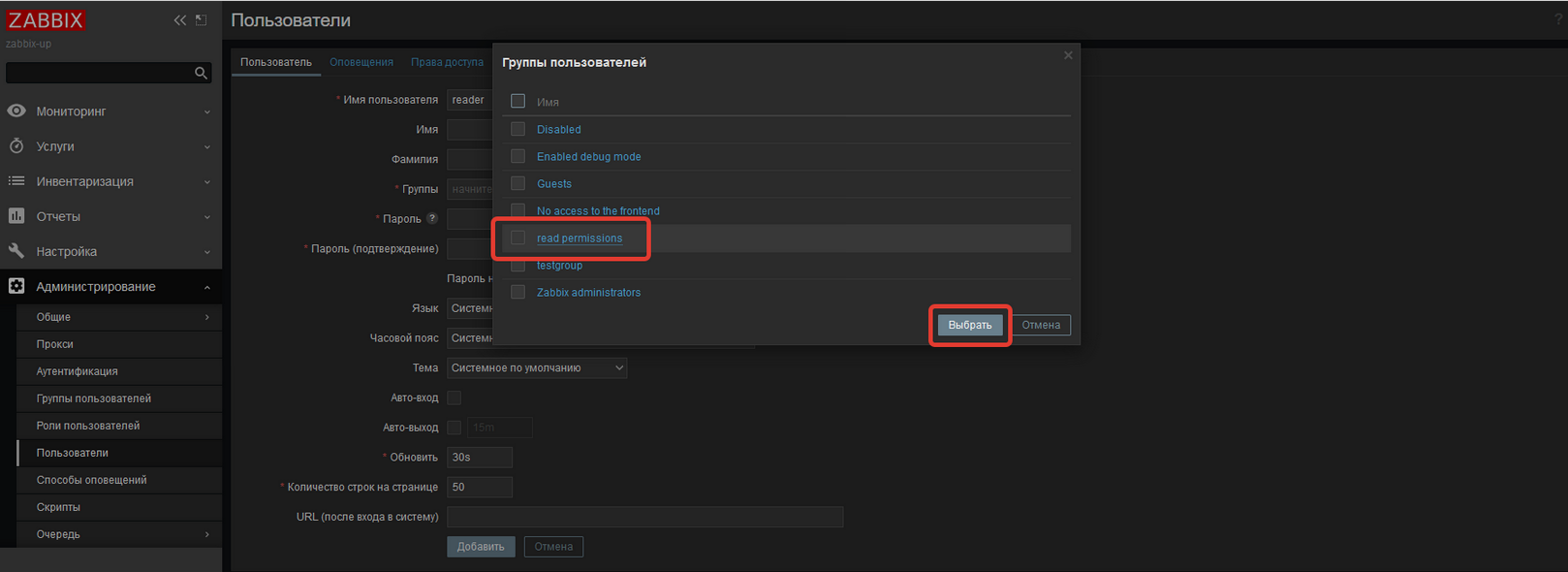Click the Имя пользователя field

pos(470,100)
